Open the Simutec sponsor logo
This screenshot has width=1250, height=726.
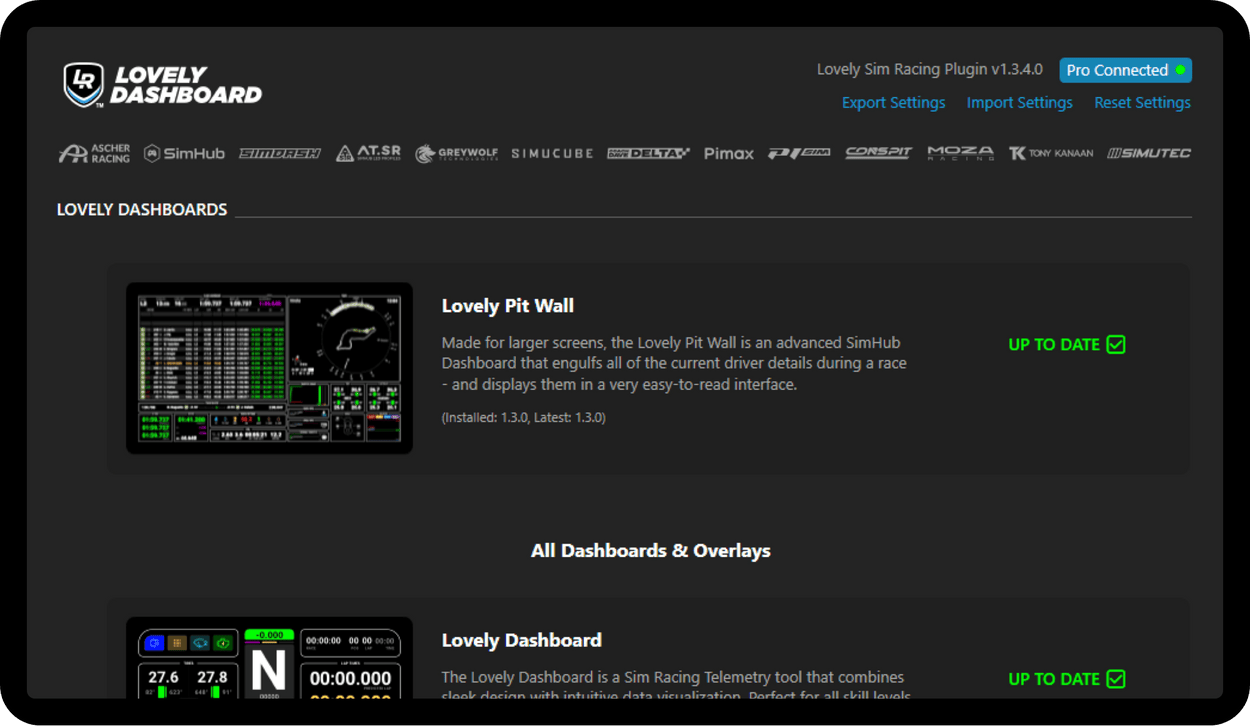coord(1149,153)
